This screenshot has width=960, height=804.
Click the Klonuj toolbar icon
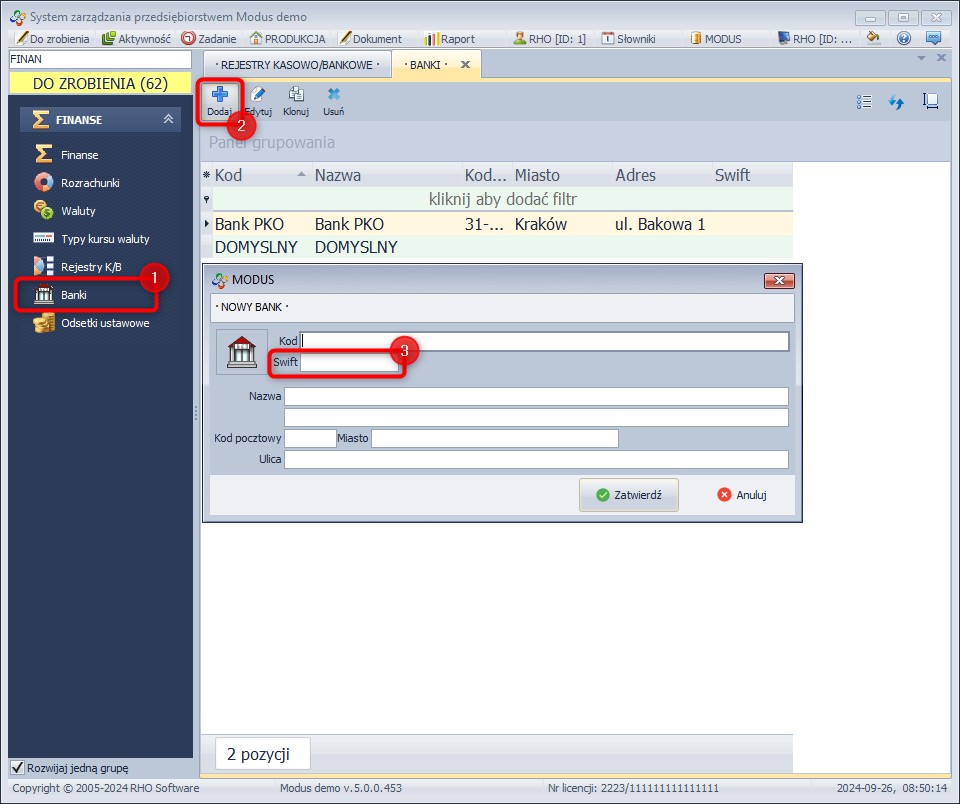click(x=296, y=96)
